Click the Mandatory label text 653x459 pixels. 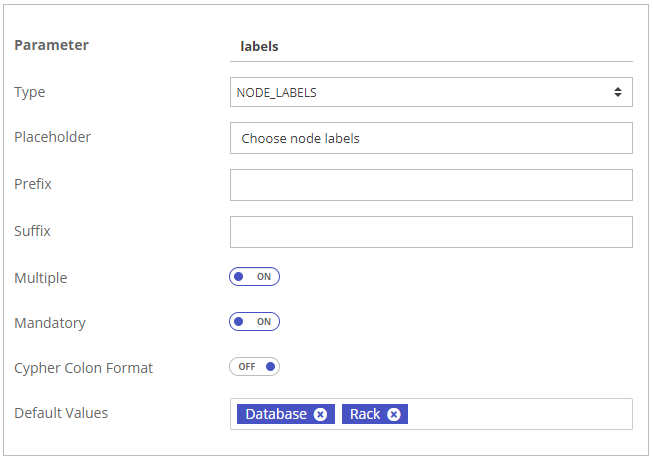[50, 323]
